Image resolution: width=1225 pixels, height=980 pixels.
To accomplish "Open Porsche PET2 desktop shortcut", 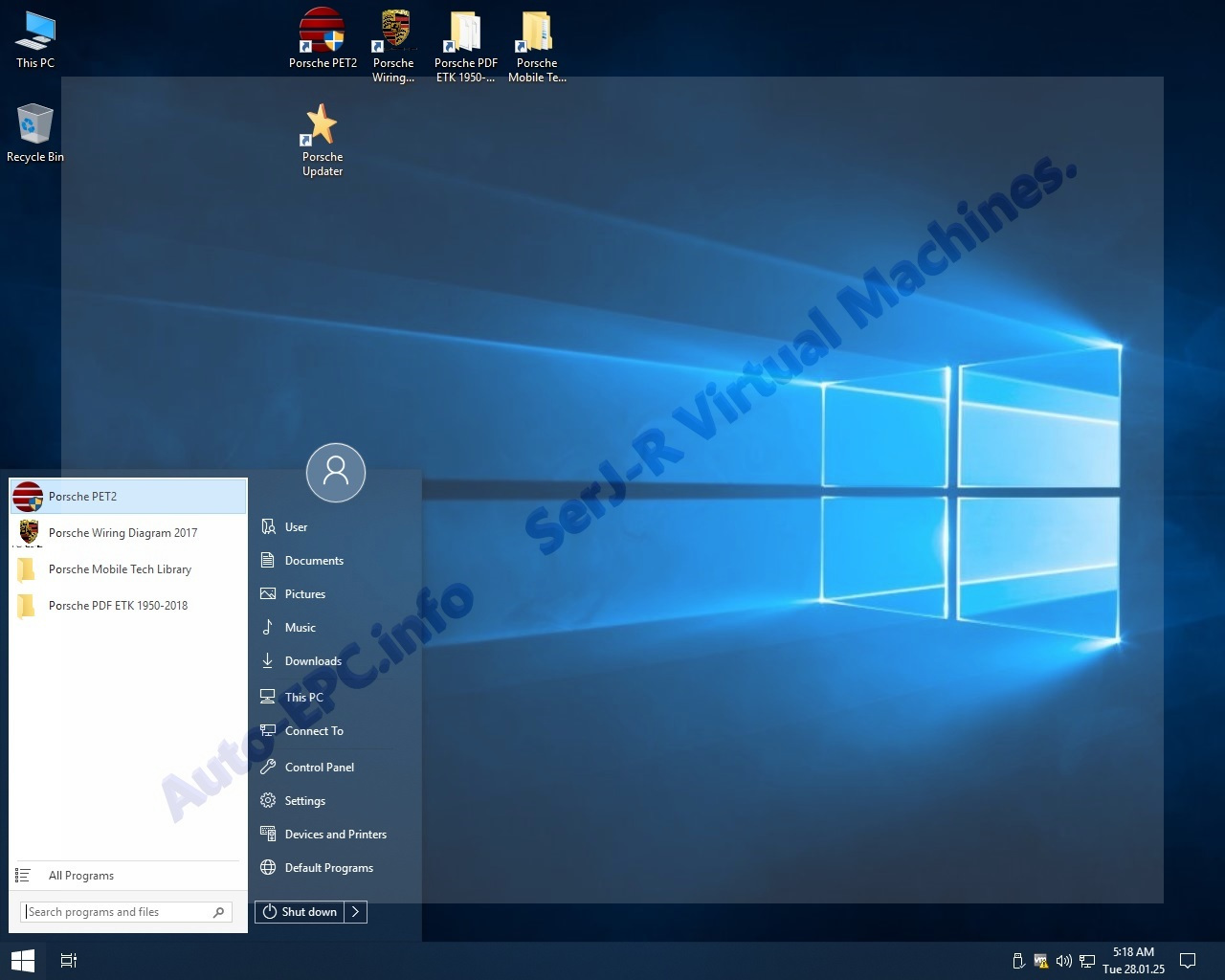I will [x=322, y=33].
